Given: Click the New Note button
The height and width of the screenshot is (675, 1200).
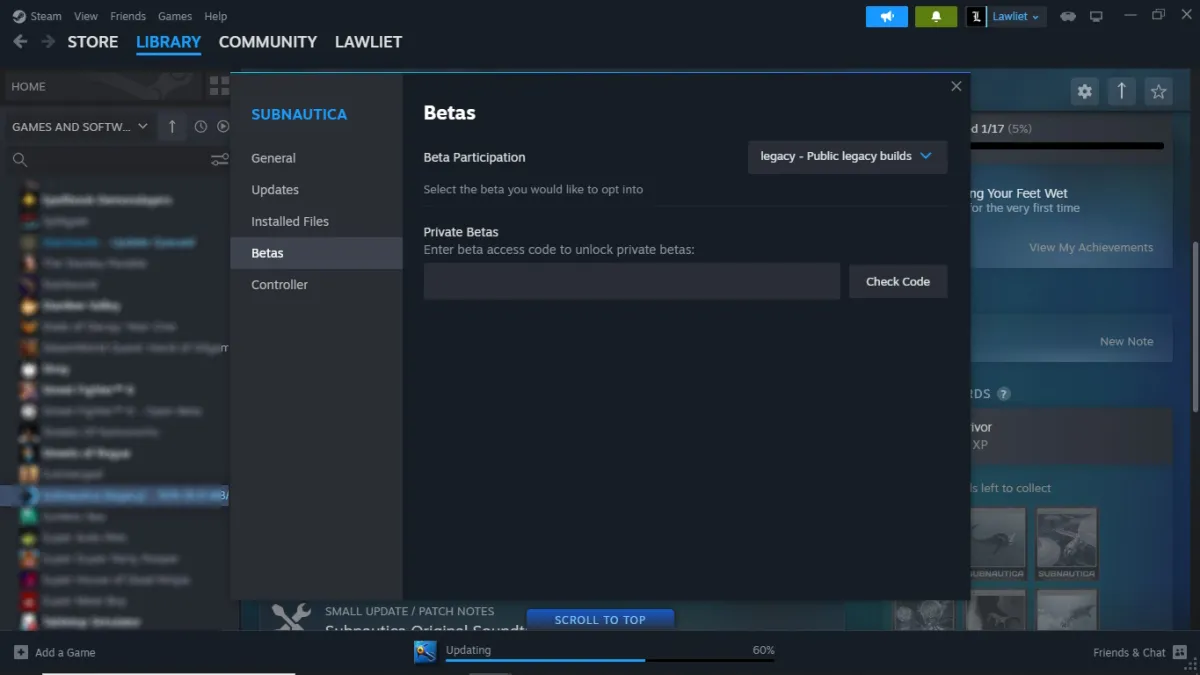Looking at the screenshot, I should point(1126,341).
